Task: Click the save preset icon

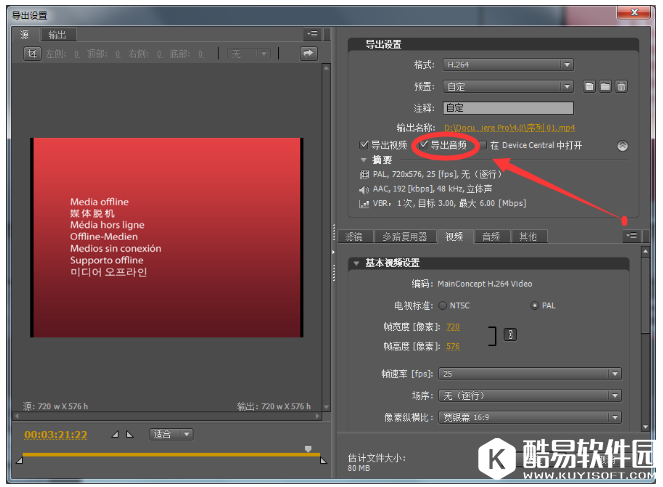Action: coord(590,87)
